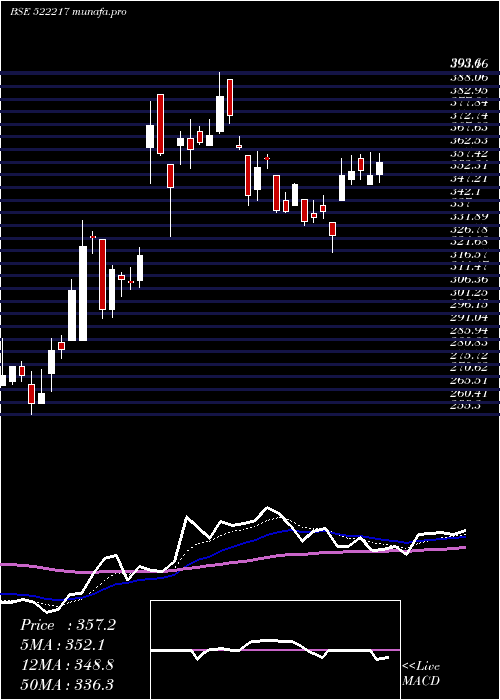
Task: Click the 'BSE 522217 munafa.pro' chart title
Action: point(68,12)
